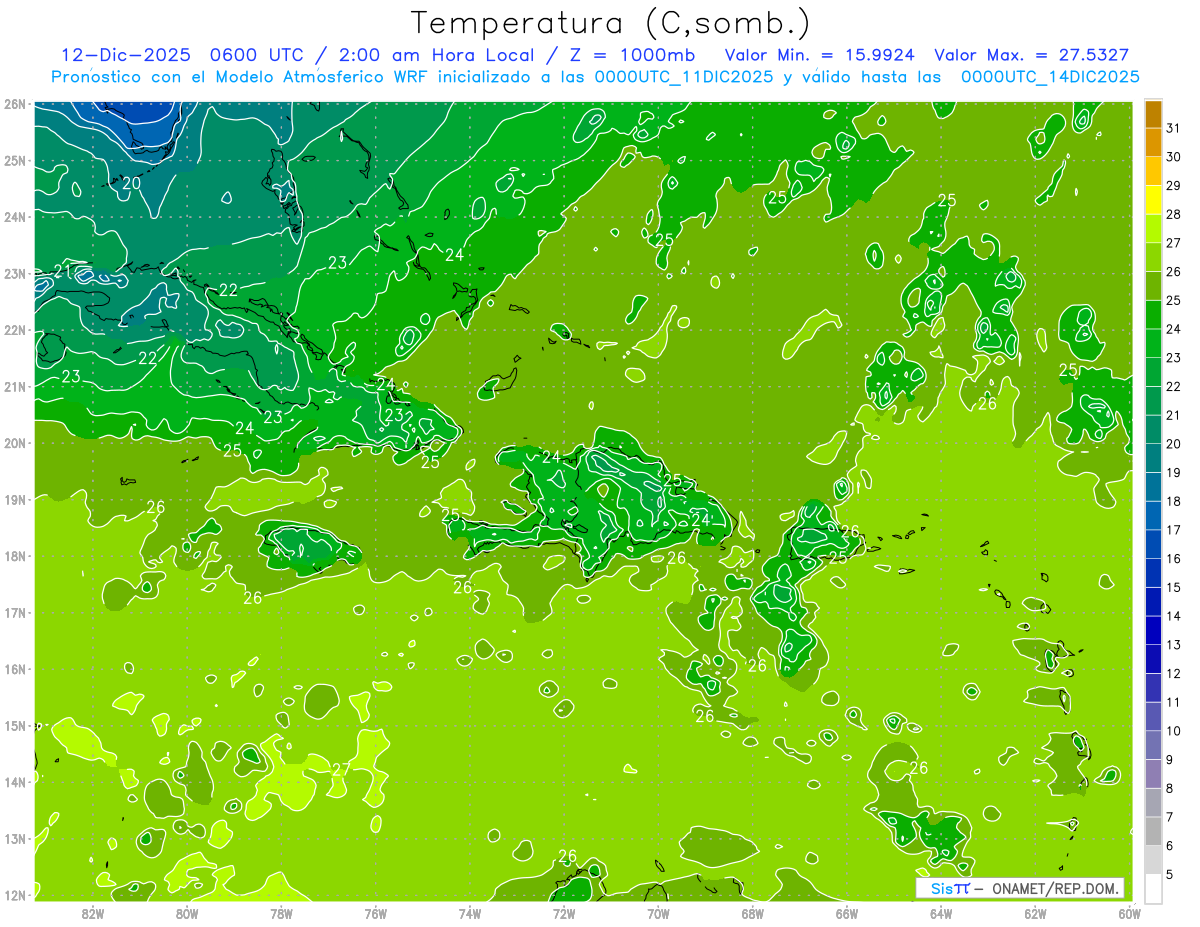Pick the yellow swatch between scale labels 28 and 29
Image resolution: width=1200 pixels, height=927 pixels.
pos(1153,200)
